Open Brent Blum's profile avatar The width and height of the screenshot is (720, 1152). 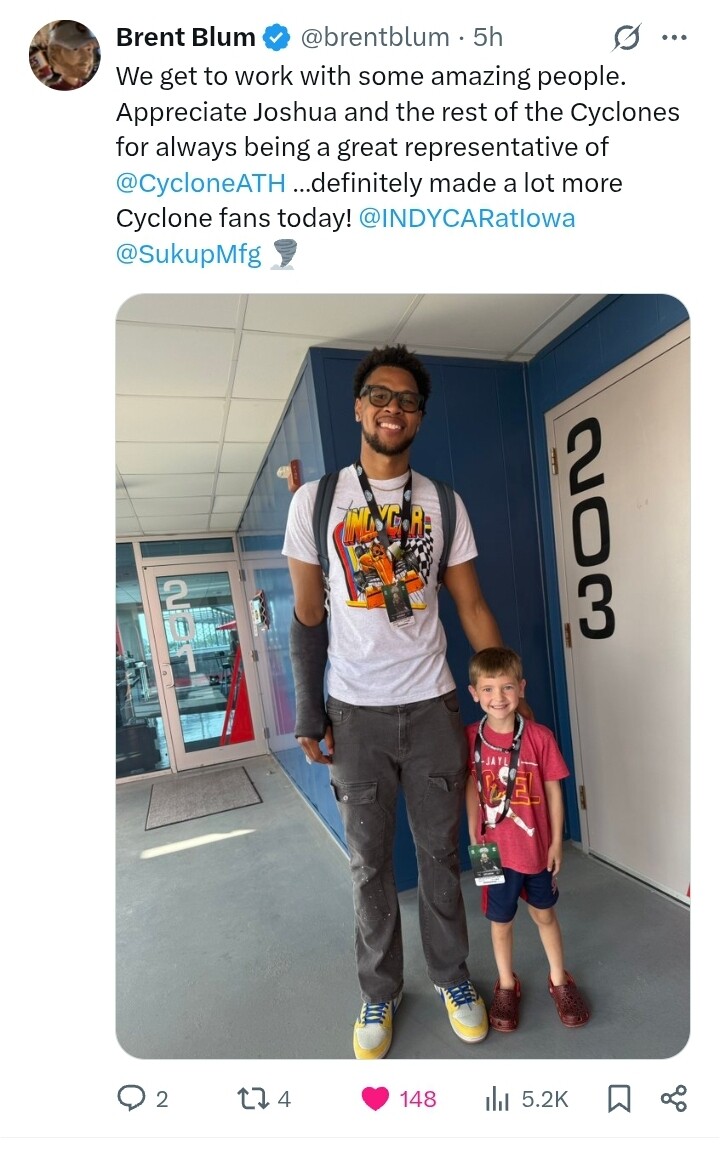click(64, 55)
